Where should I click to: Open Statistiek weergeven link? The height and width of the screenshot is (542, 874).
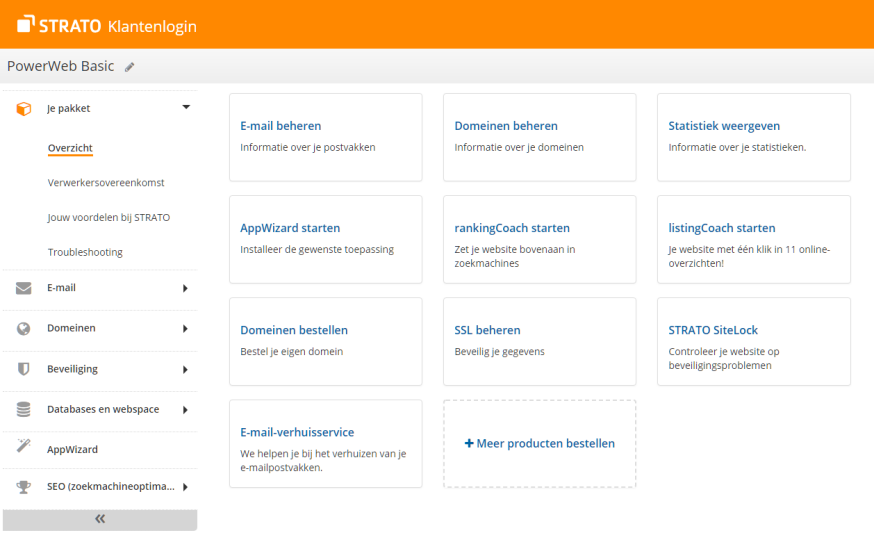click(x=724, y=126)
